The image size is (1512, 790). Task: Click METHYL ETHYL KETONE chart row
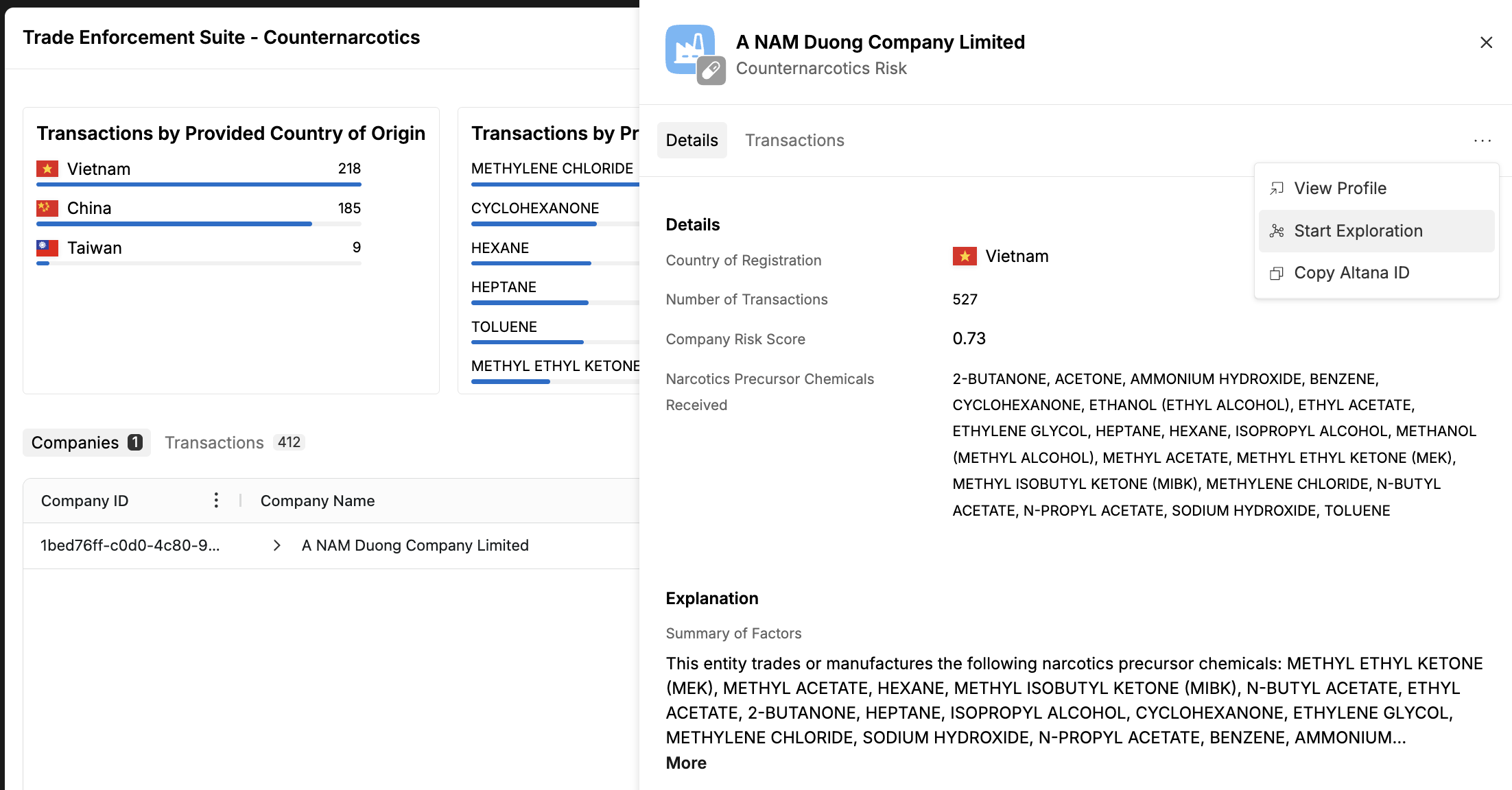click(555, 371)
